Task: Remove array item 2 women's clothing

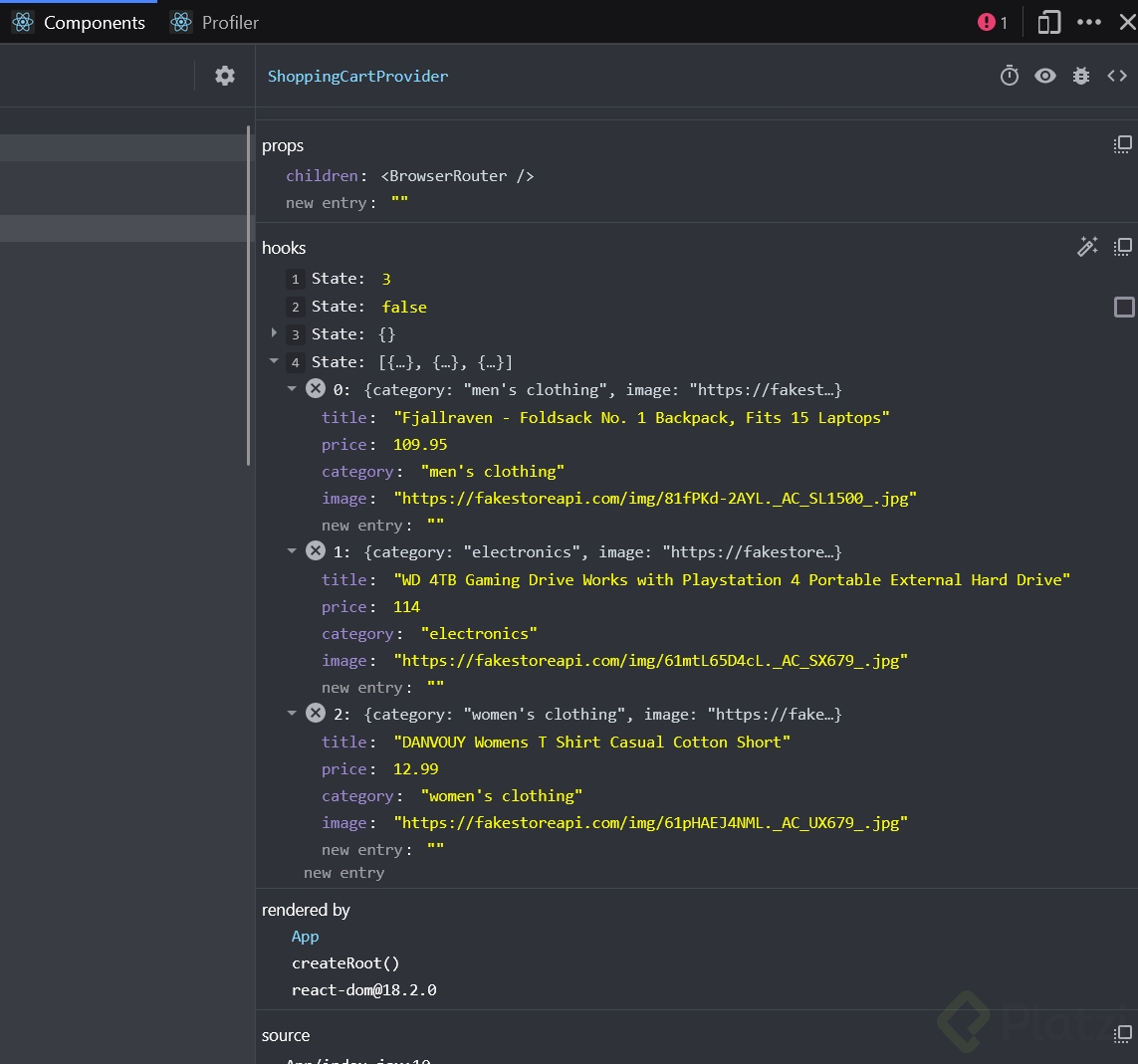Action: click(x=316, y=714)
